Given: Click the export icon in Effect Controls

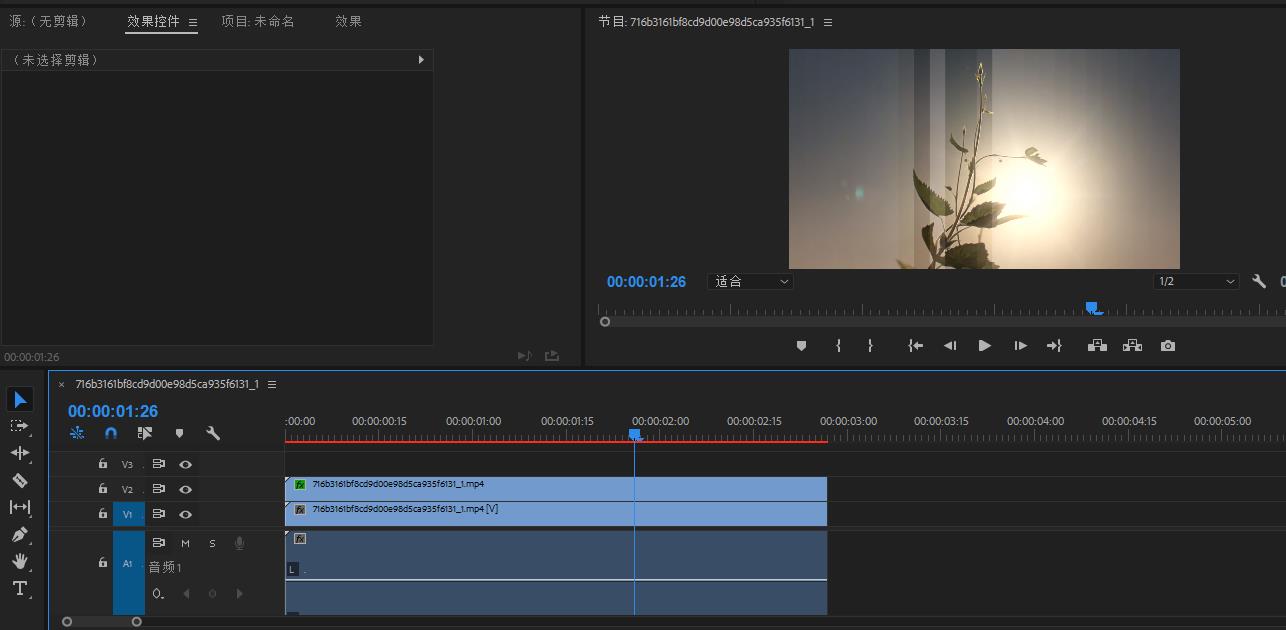Looking at the screenshot, I should [x=551, y=356].
